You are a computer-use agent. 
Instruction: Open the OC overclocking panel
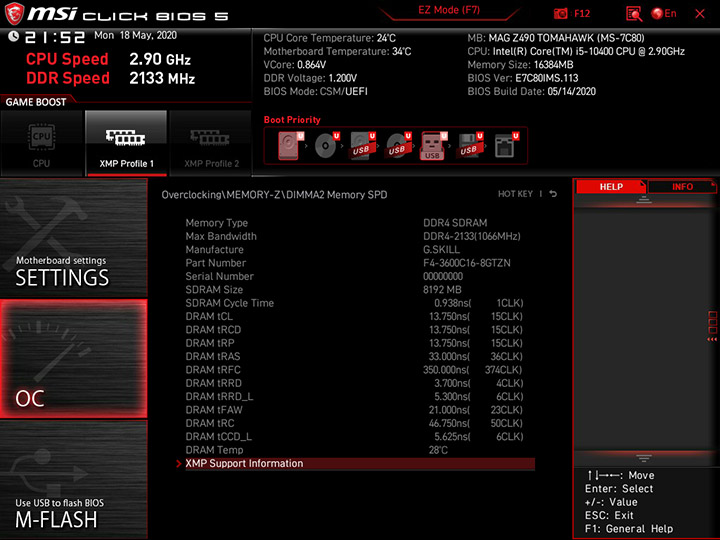pyautogui.click(x=73, y=359)
